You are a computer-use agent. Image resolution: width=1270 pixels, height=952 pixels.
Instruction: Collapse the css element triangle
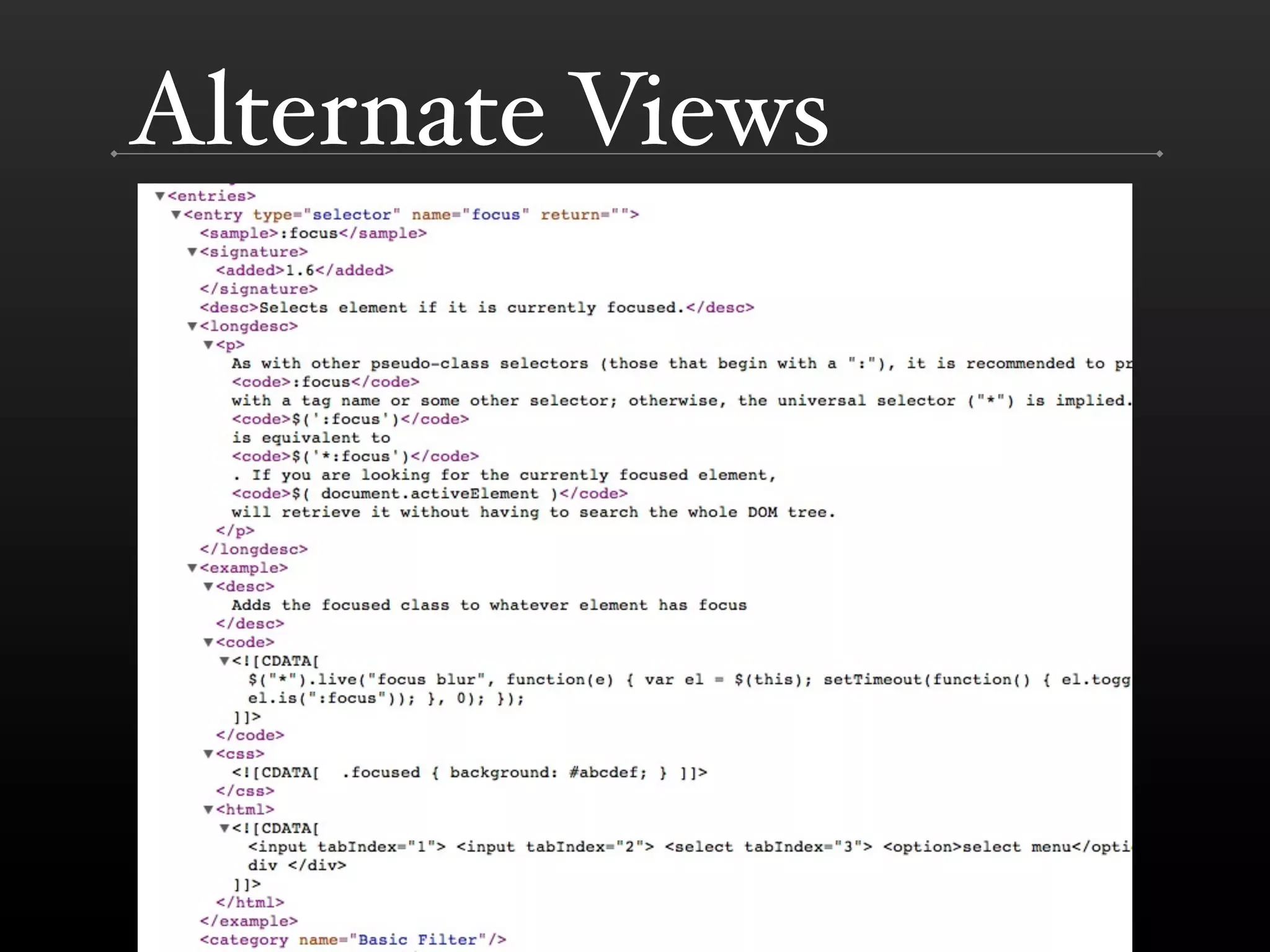[208, 754]
